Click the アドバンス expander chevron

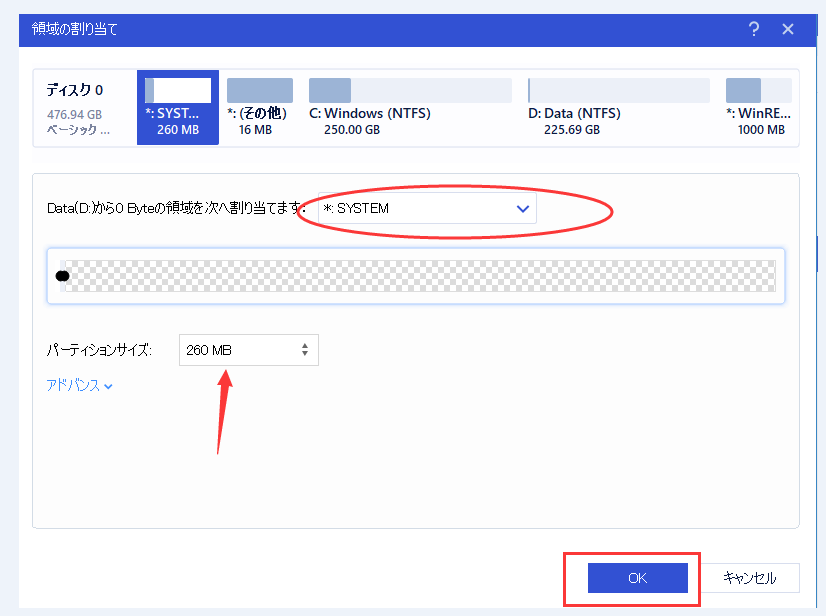click(x=108, y=384)
